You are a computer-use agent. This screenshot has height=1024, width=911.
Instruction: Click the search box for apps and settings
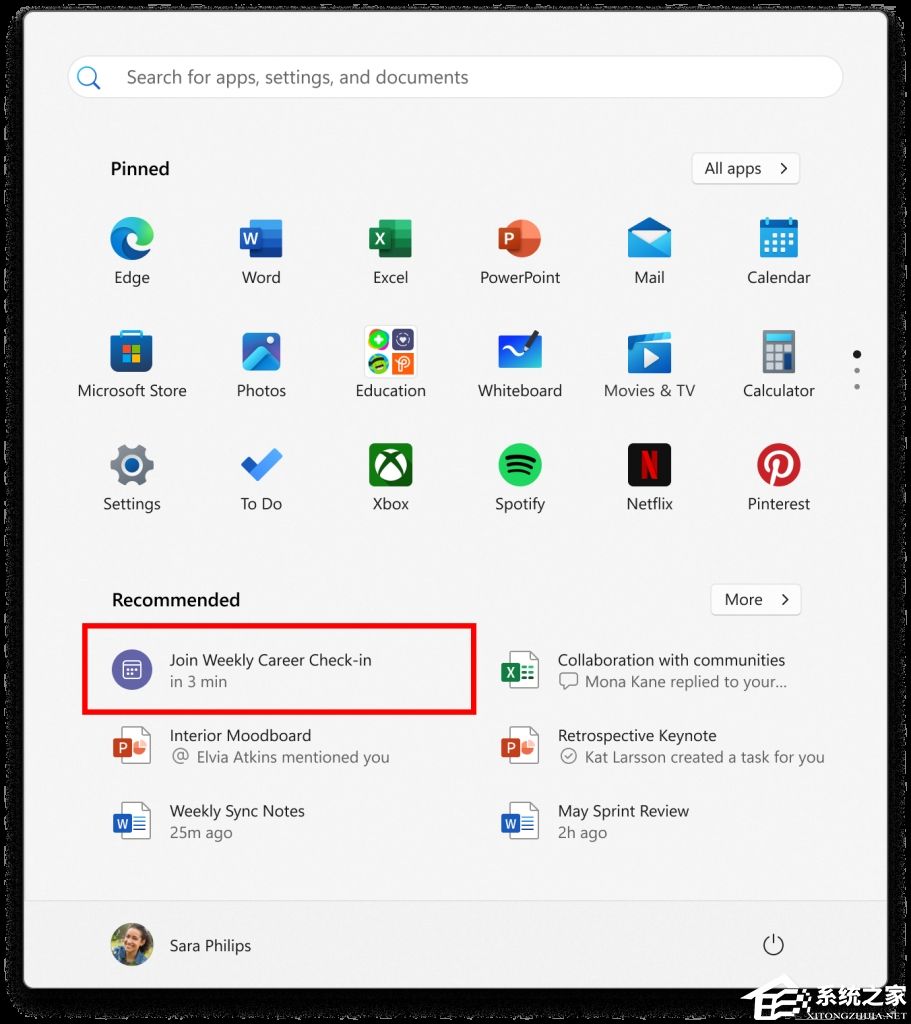pos(455,77)
